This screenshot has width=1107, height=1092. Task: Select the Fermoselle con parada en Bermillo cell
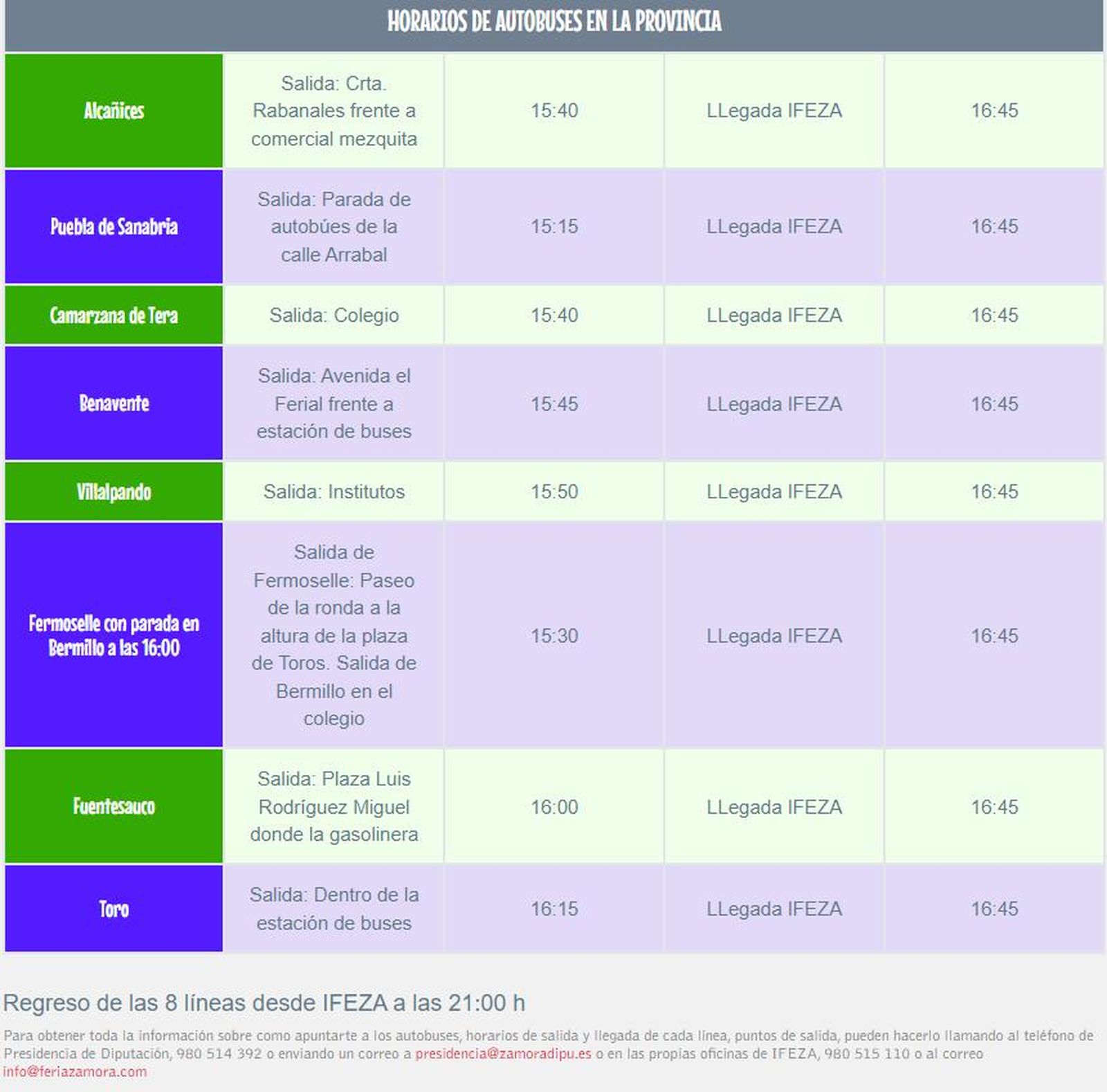tap(113, 635)
